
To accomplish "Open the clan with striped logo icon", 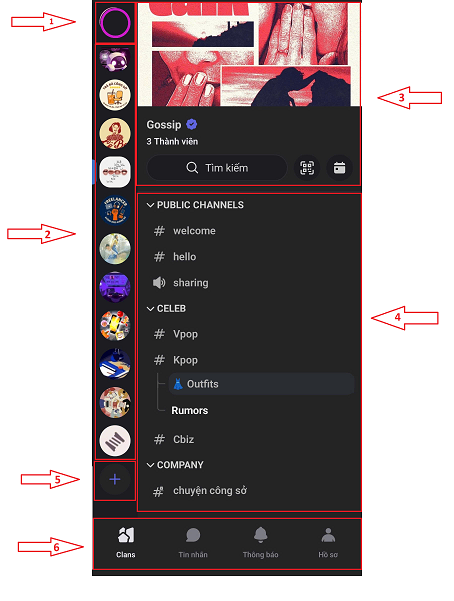I will click(115, 441).
